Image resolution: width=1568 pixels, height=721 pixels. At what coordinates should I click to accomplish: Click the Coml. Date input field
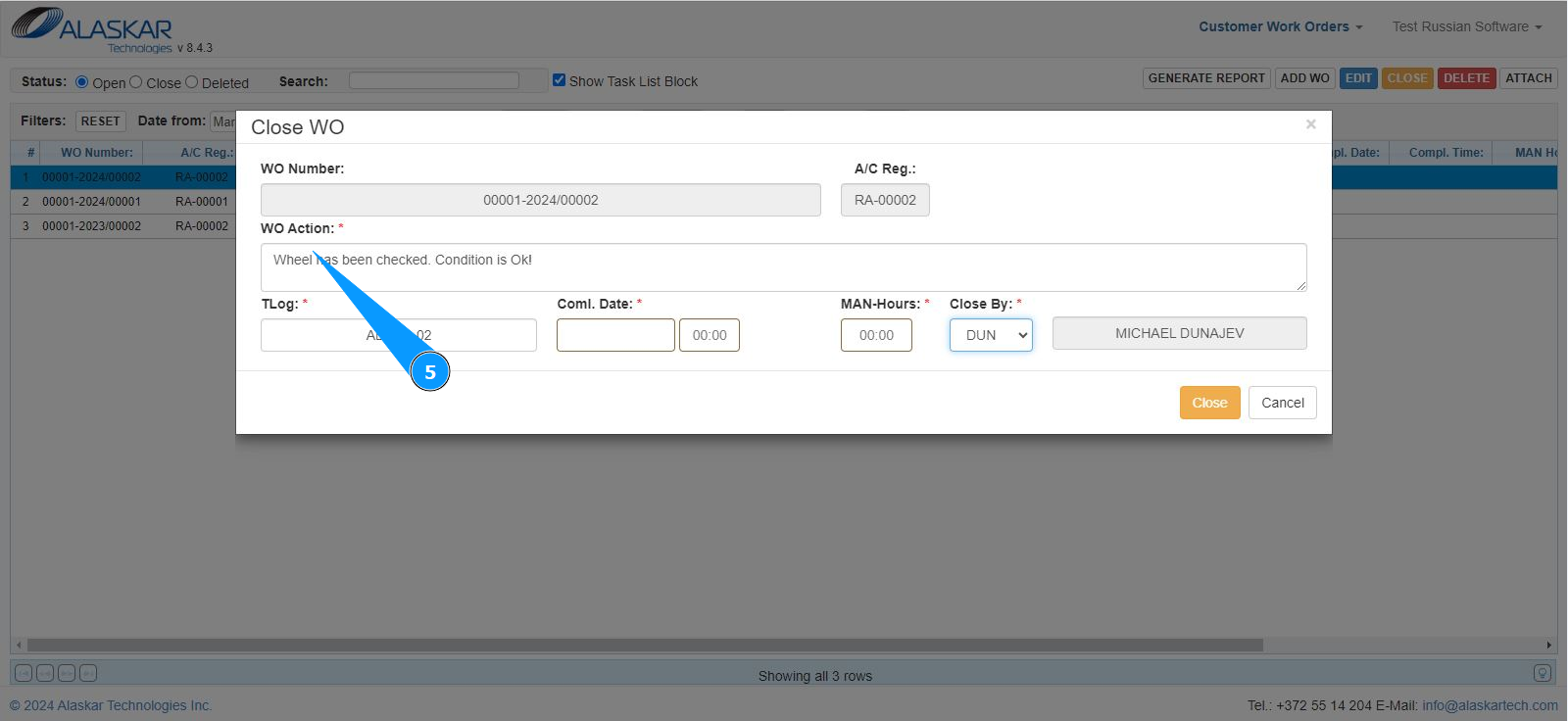(615, 335)
